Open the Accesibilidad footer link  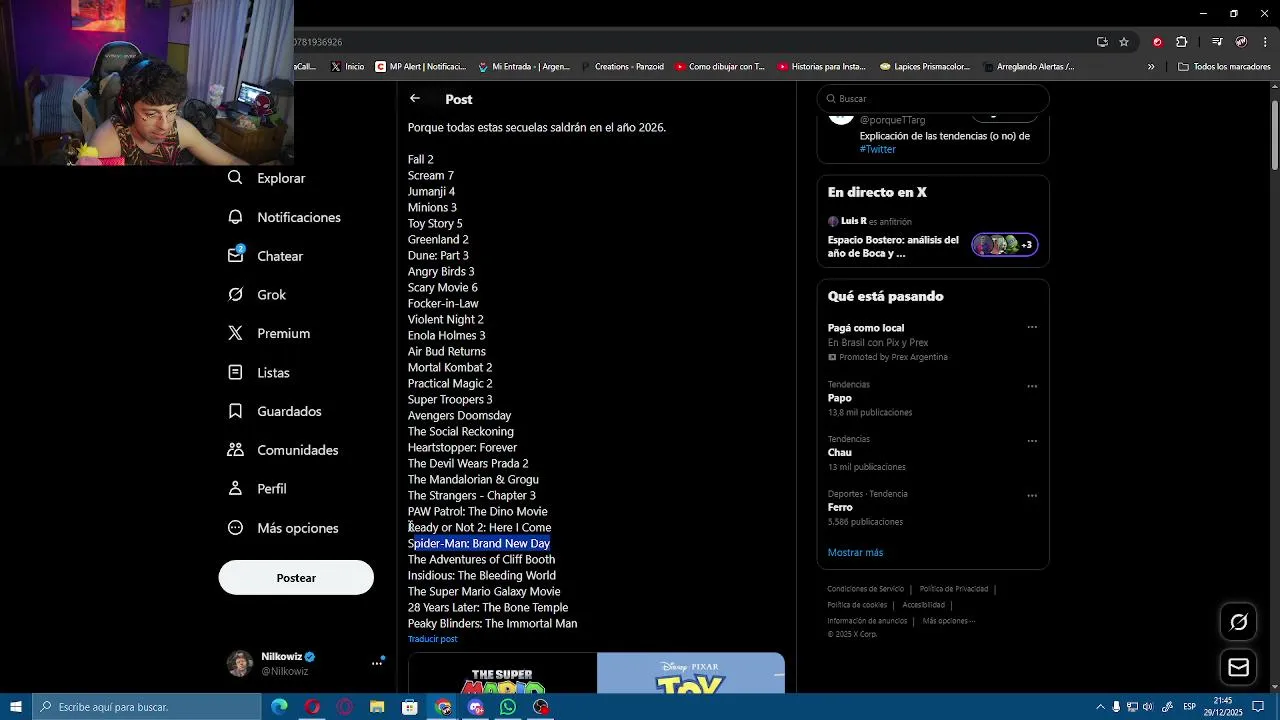coord(923,605)
